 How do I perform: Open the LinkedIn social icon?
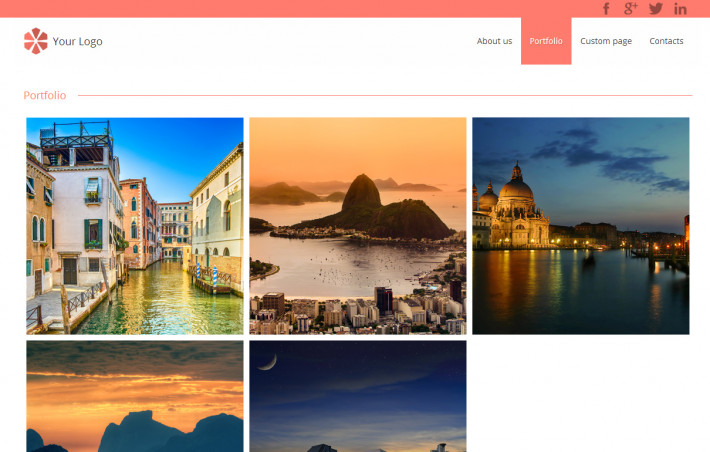(680, 9)
